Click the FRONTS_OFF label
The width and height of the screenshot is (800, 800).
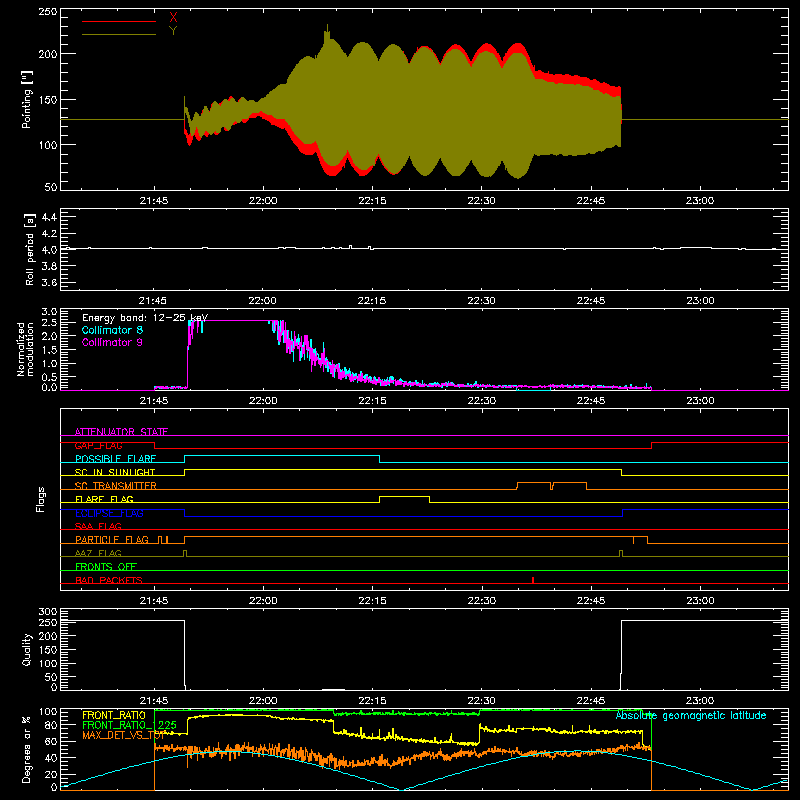(x=106, y=566)
